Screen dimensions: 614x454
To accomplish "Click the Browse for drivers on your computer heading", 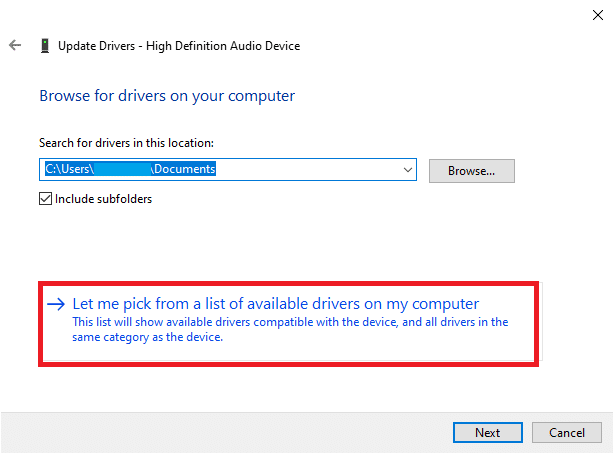I will tap(167, 96).
